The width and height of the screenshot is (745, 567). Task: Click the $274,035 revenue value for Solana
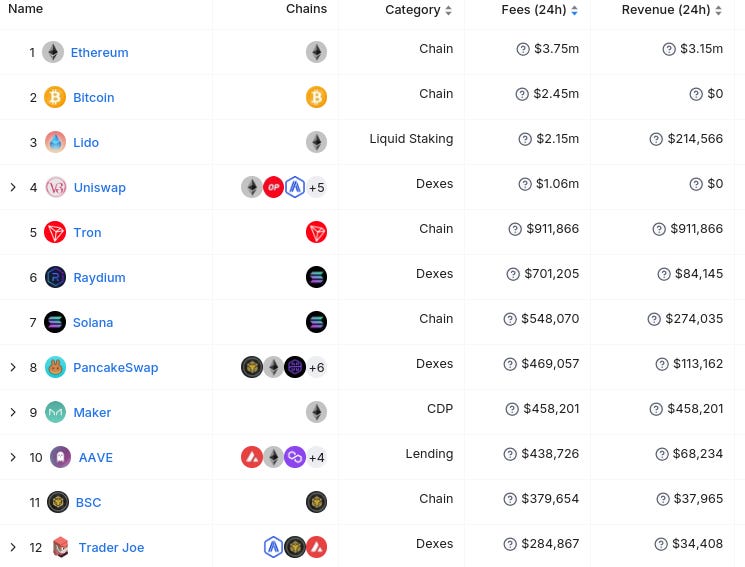[694, 319]
